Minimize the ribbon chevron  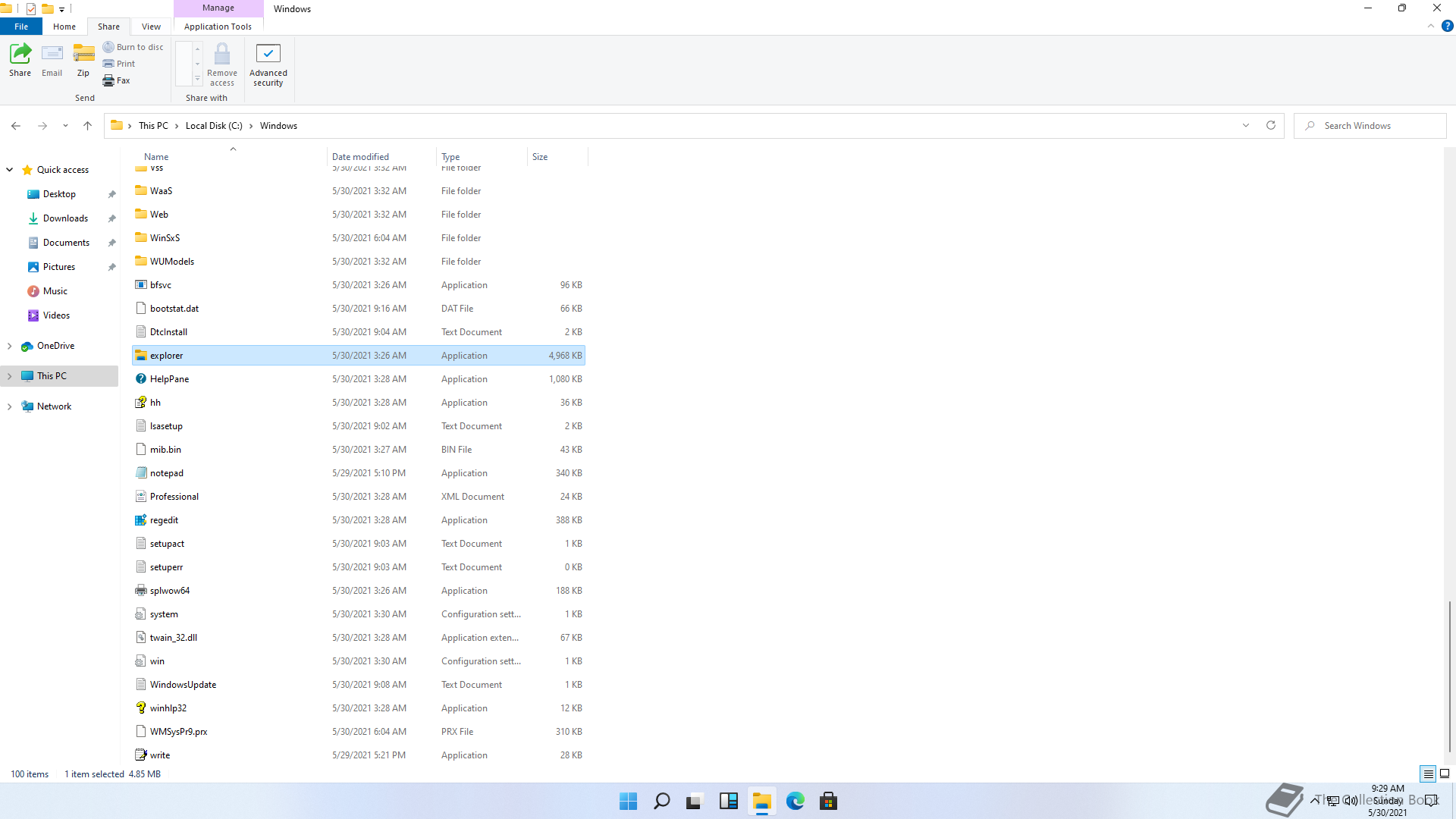tap(1431, 26)
